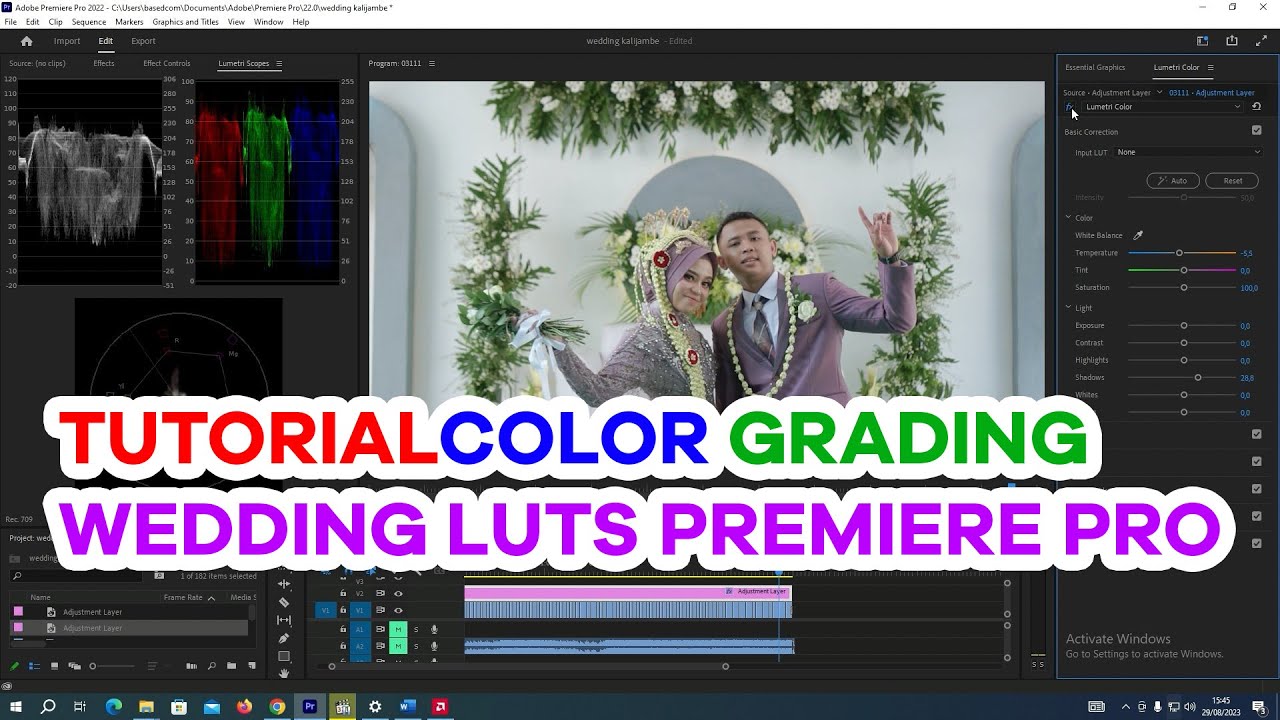Adjust the Tint slider handle
The height and width of the screenshot is (720, 1280).
click(x=1184, y=270)
